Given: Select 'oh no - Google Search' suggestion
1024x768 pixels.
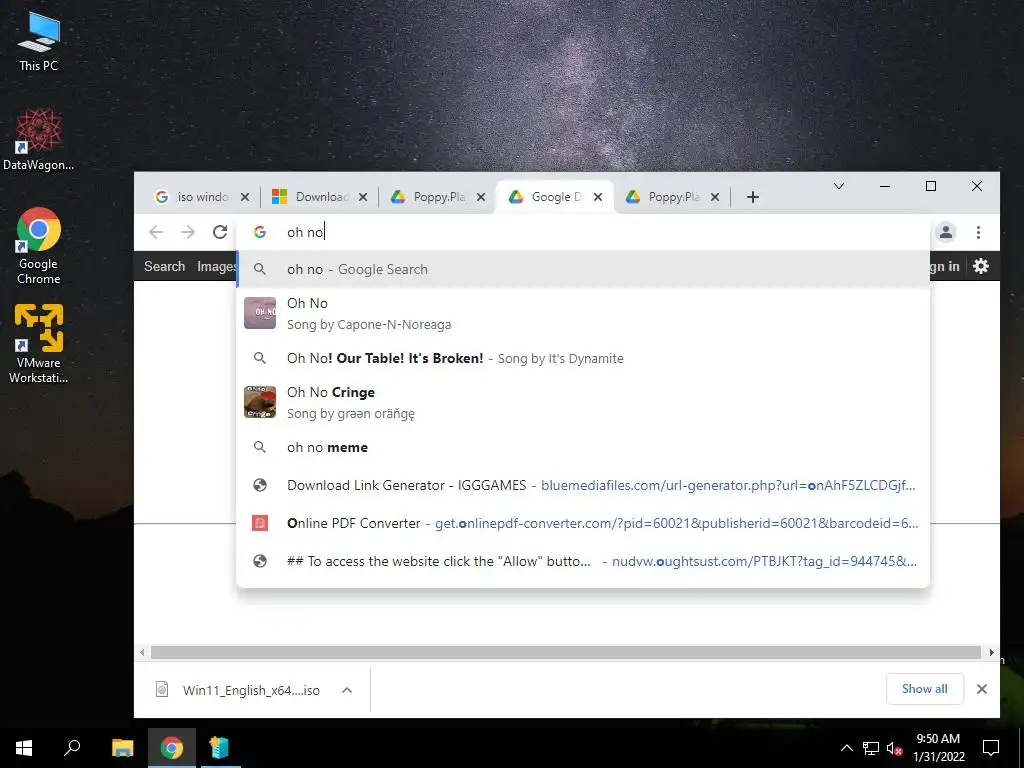Looking at the screenshot, I should pyautogui.click(x=583, y=269).
